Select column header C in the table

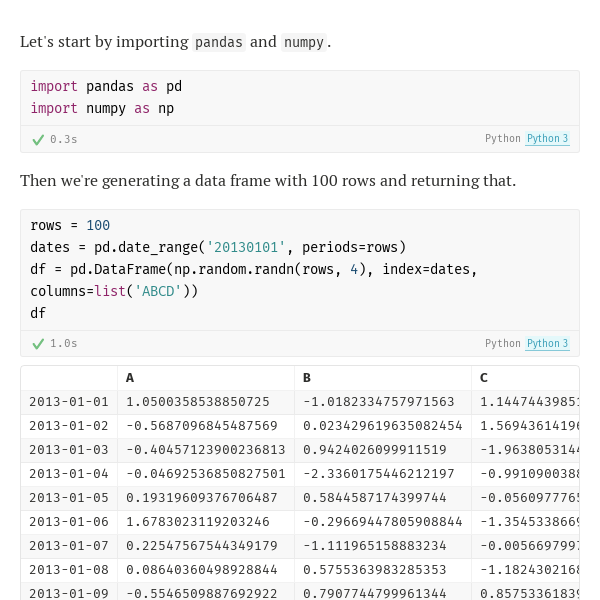[484, 378]
